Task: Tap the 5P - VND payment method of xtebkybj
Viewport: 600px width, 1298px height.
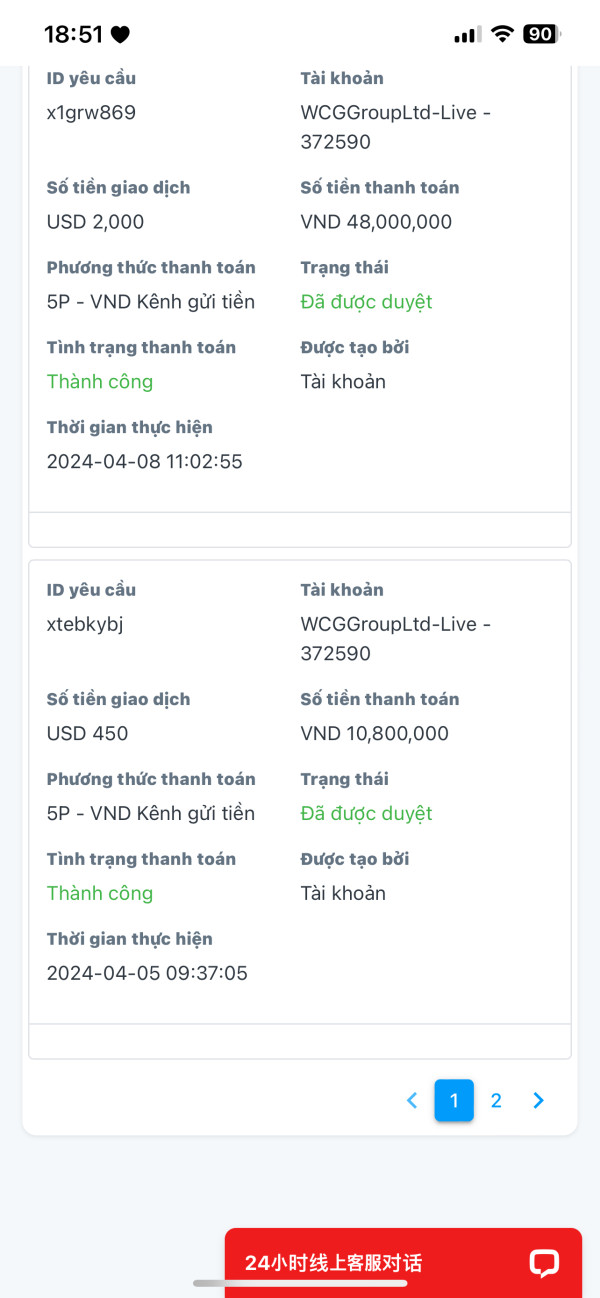Action: pyautogui.click(x=150, y=813)
